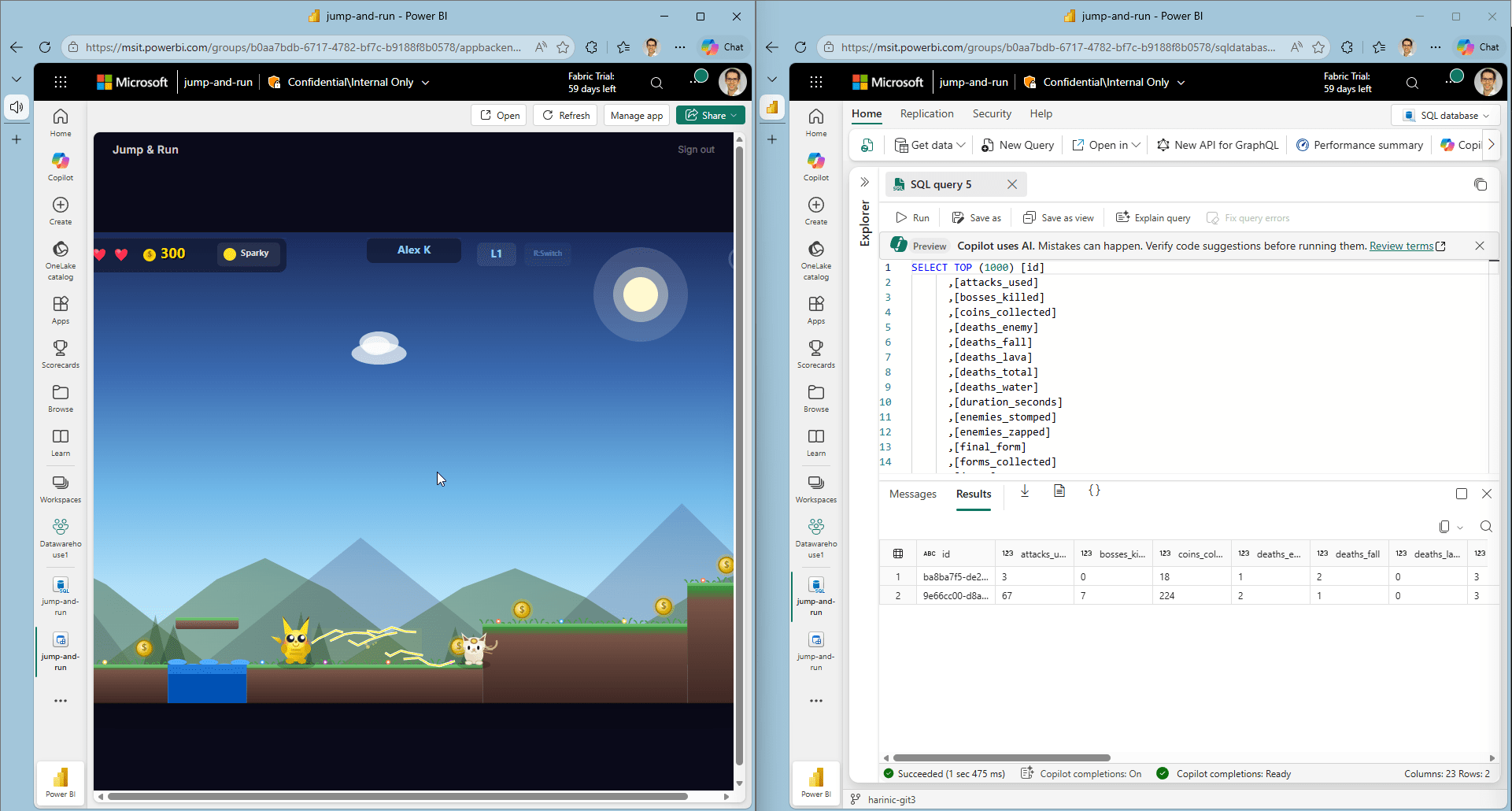Click the Review terms link
This screenshot has width=1512, height=811.
1402,246
